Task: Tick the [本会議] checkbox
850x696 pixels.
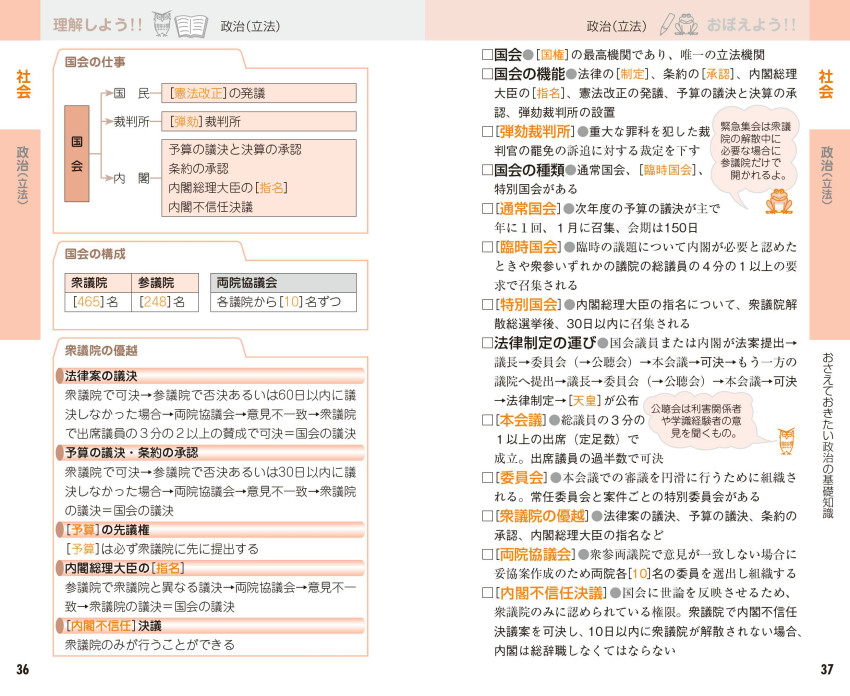Action: [487, 420]
